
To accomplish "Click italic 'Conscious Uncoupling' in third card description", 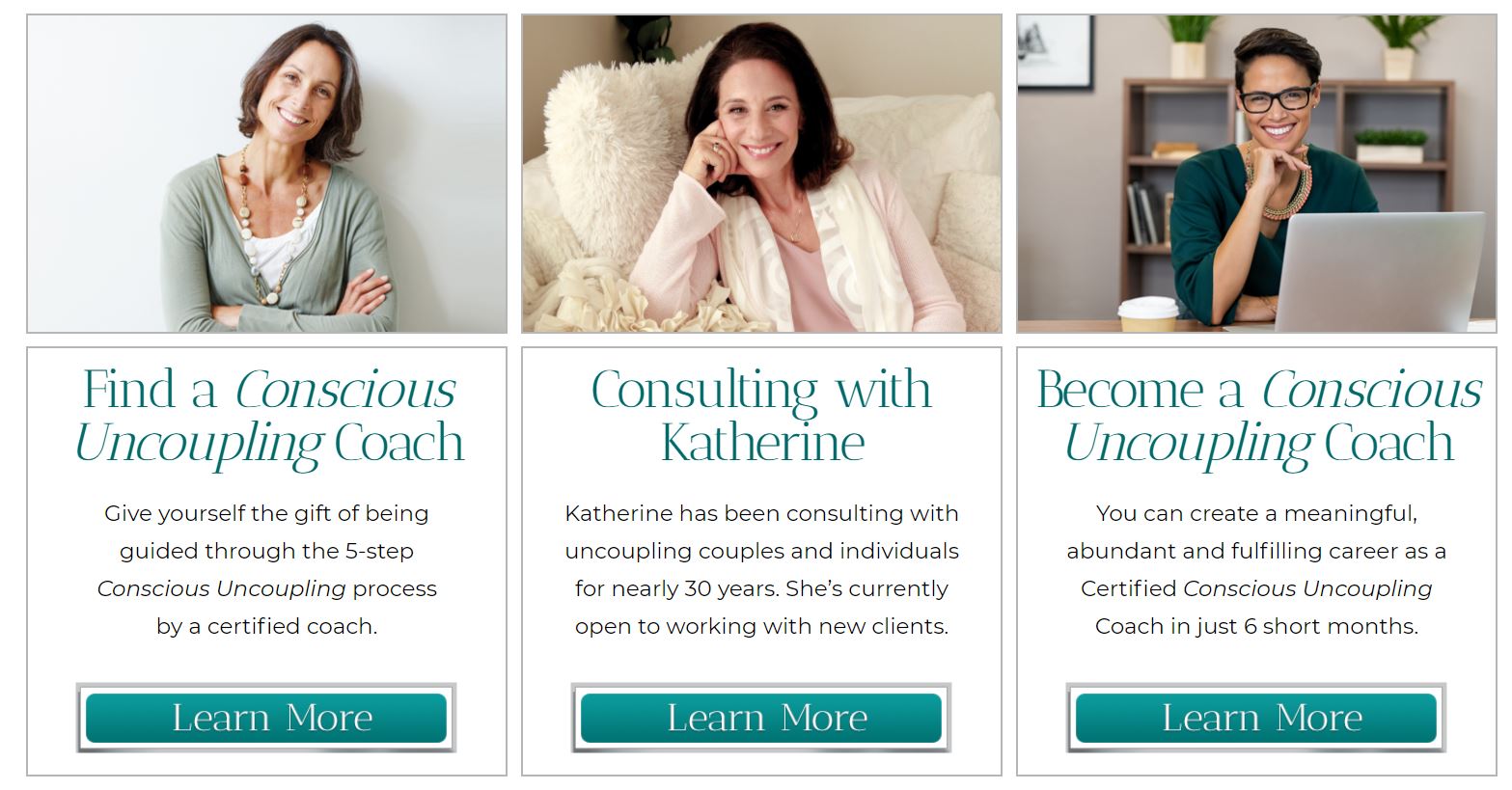I will (x=1307, y=588).
